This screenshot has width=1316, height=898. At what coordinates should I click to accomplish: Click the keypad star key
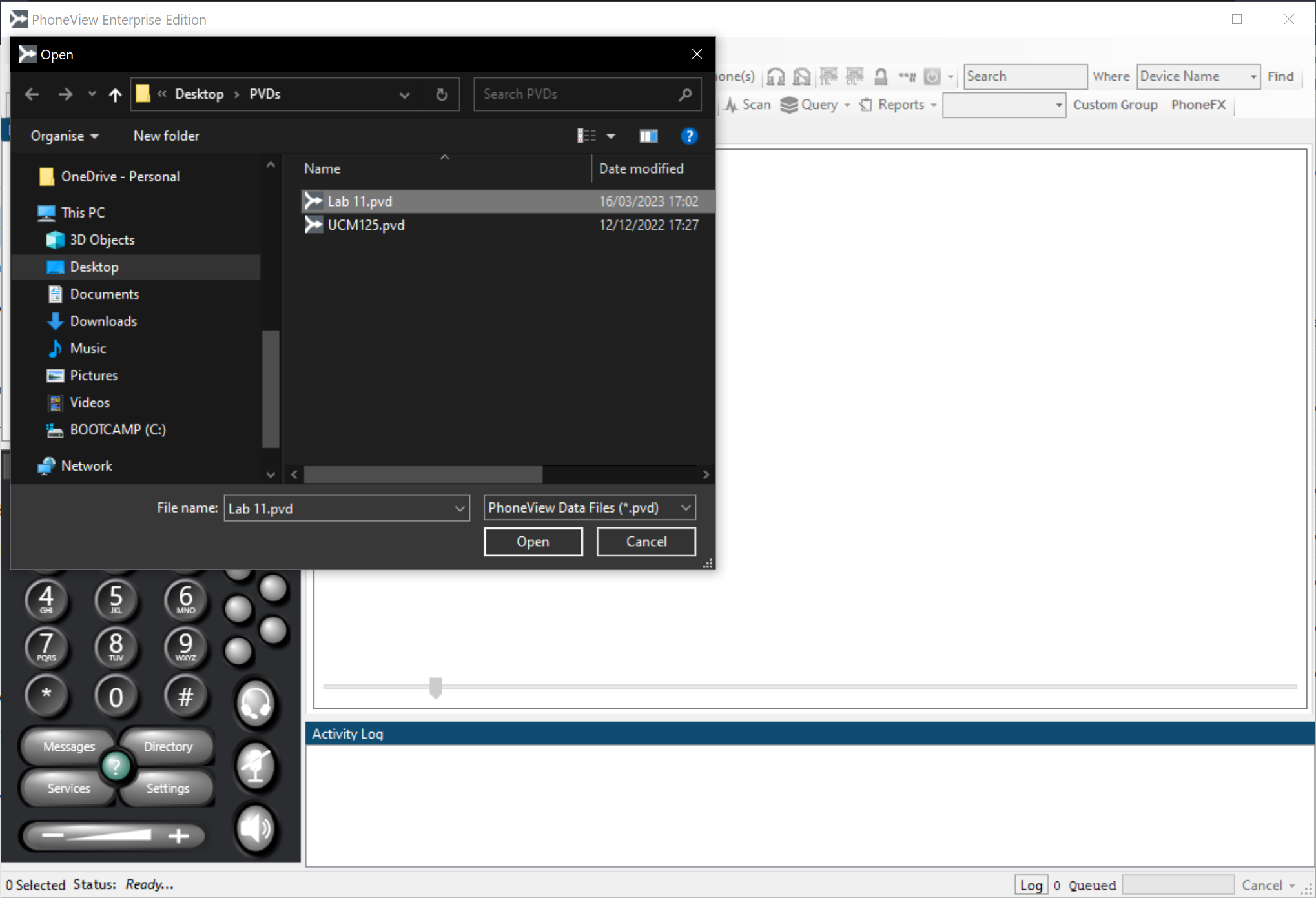click(x=46, y=696)
